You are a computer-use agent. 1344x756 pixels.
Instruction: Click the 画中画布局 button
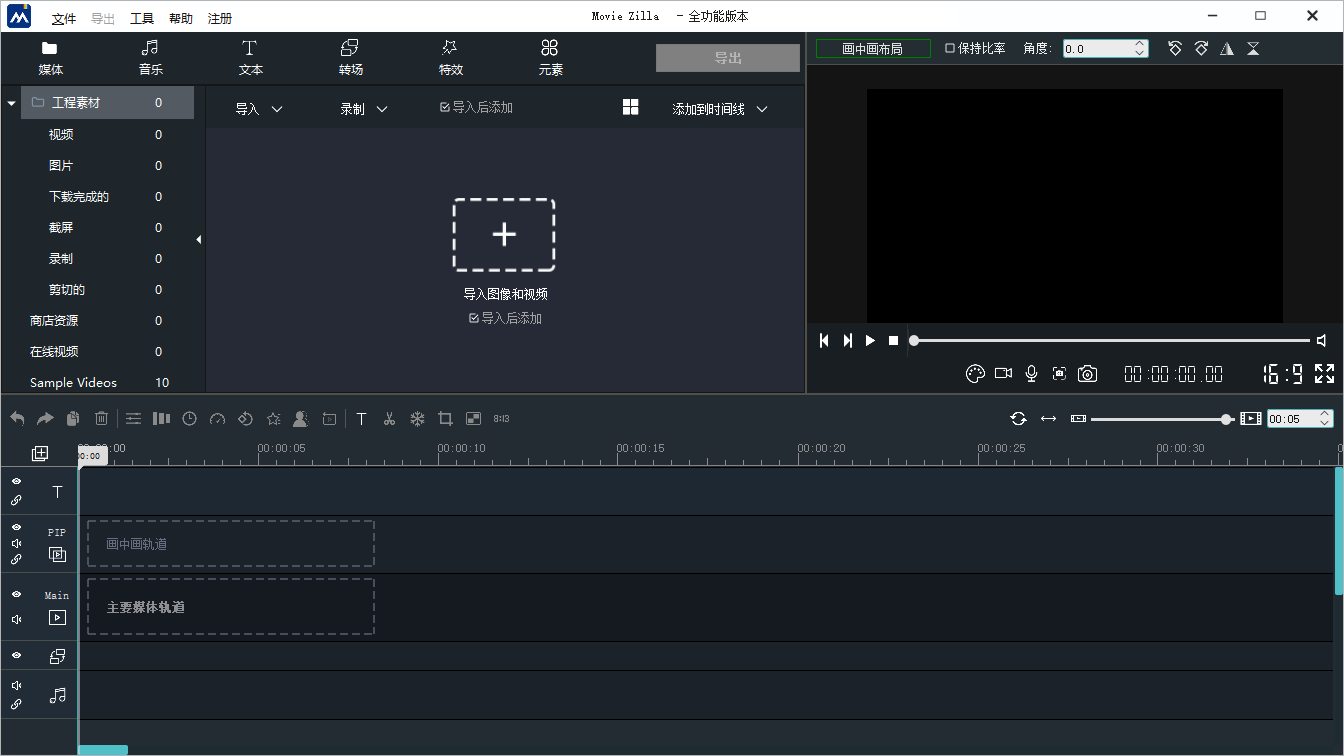(872, 48)
